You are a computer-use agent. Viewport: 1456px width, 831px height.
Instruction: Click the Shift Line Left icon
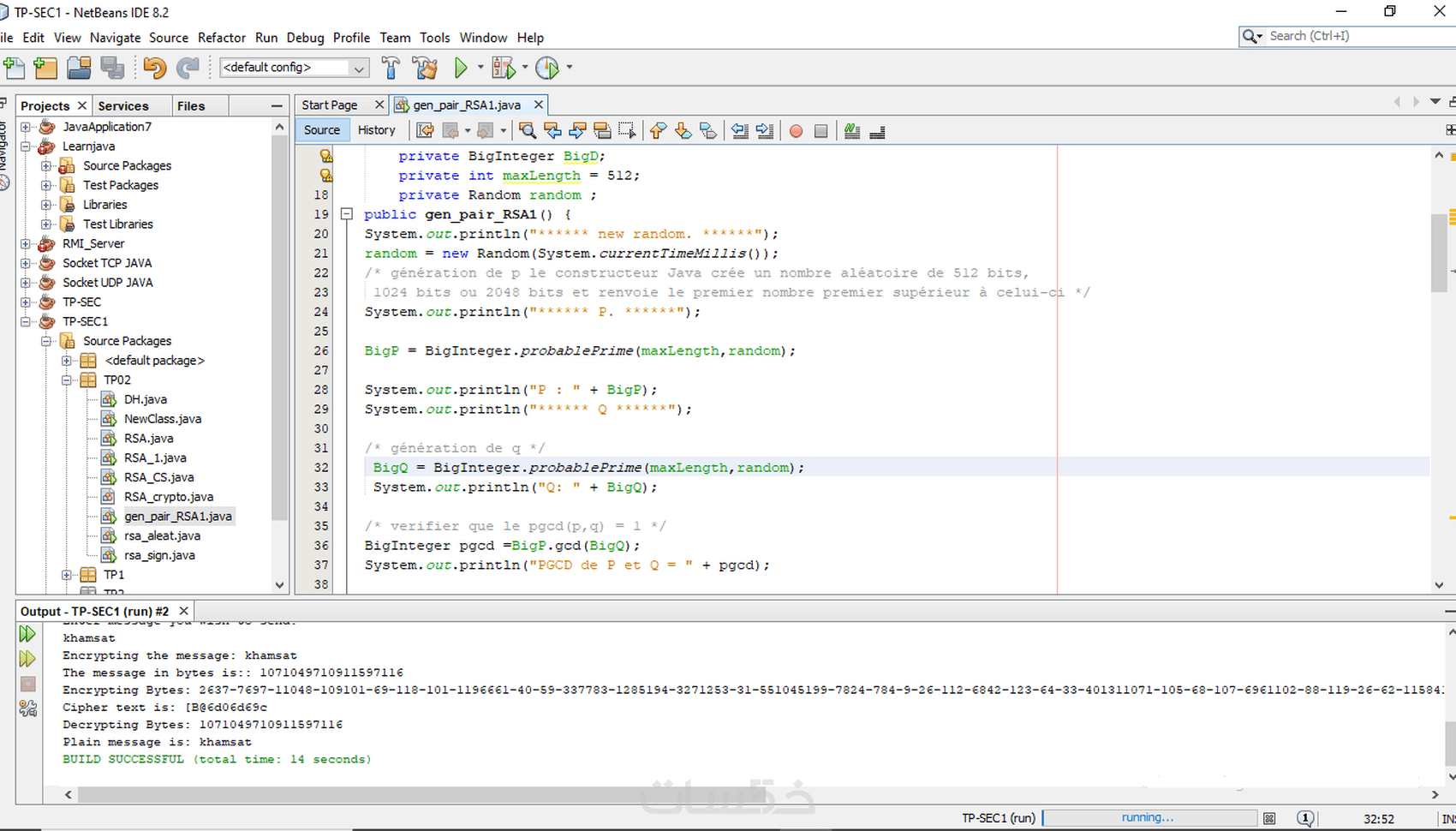pyautogui.click(x=740, y=130)
